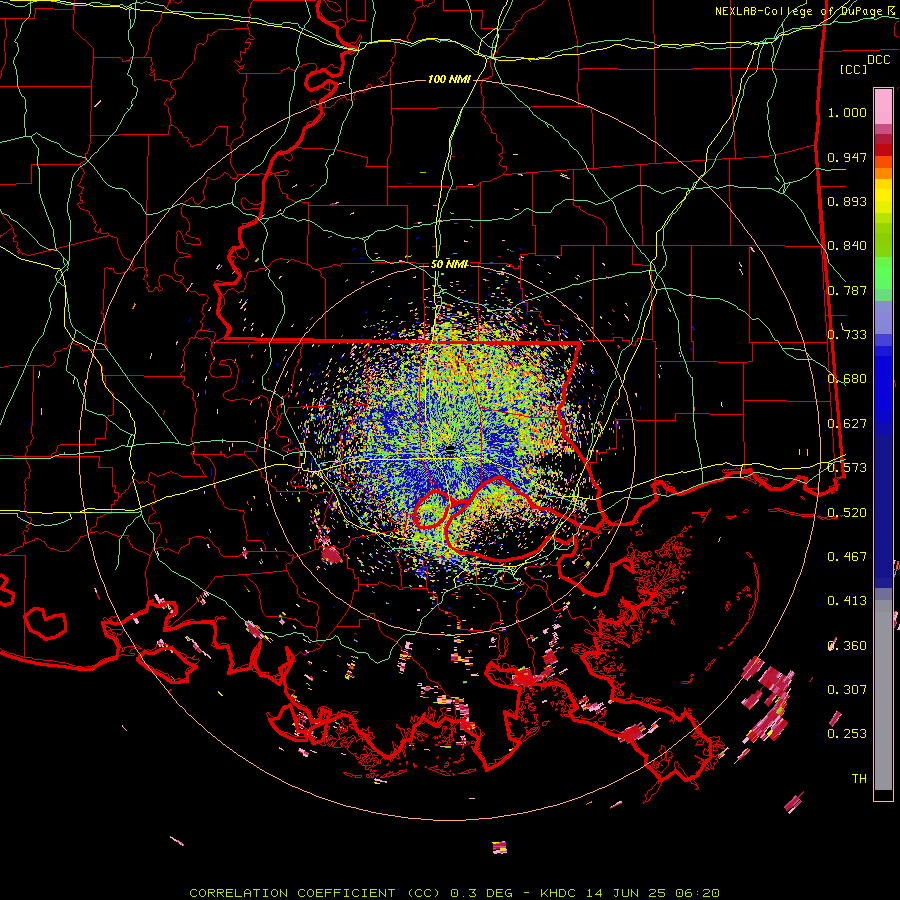This screenshot has width=900, height=900.
Task: Click the 0.307 scale value
Action: pyautogui.click(x=847, y=690)
